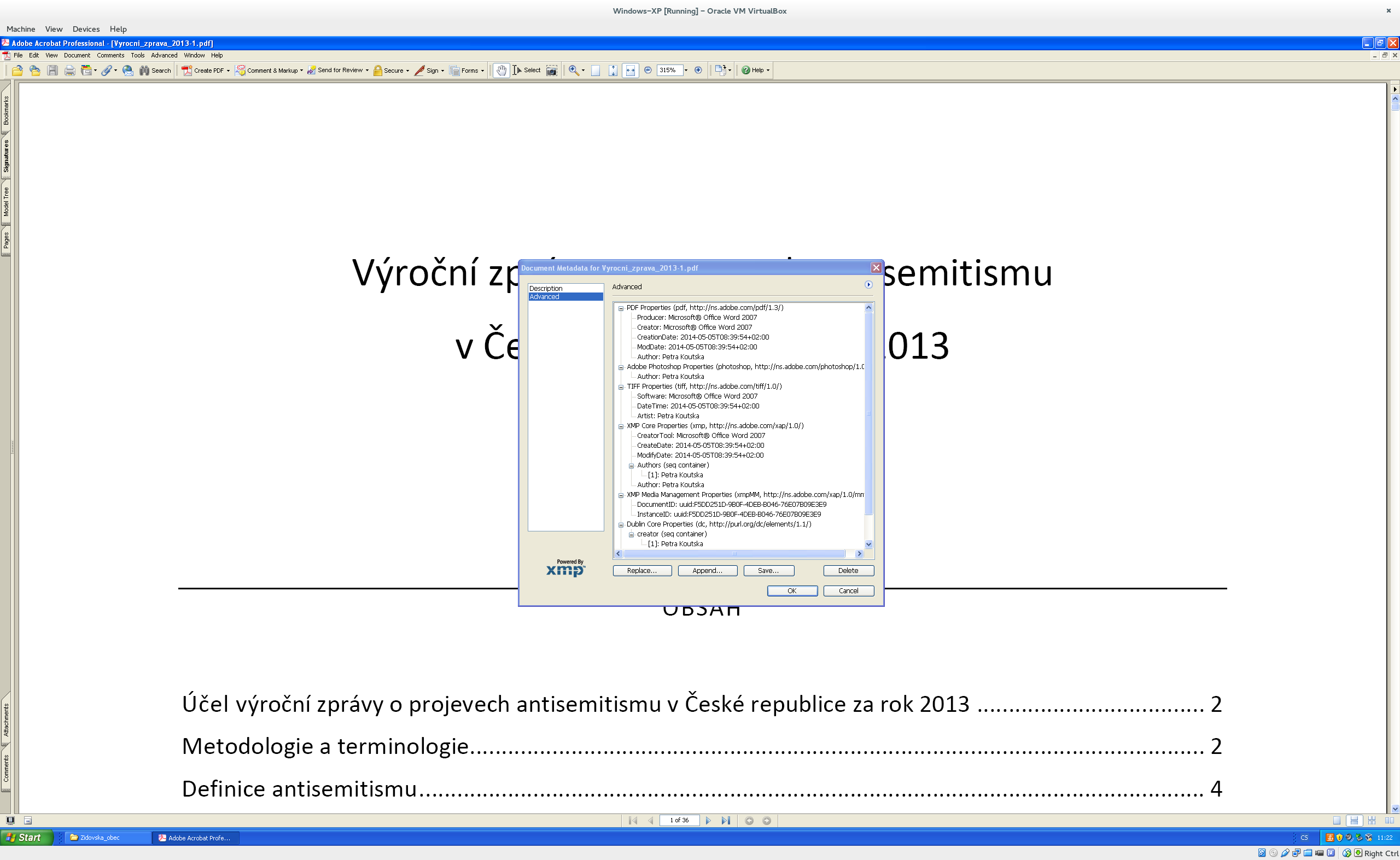Viewport: 1400px width, 860px height.
Task: Open the Comments menu
Action: pyautogui.click(x=110, y=56)
